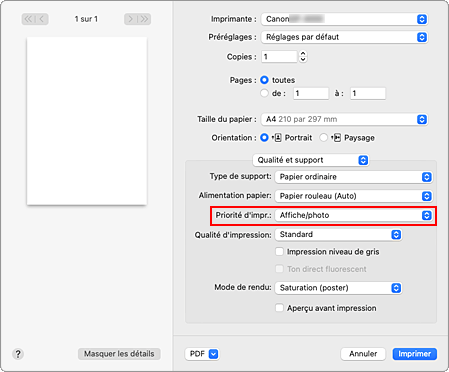Open Type de support Papier ordinaire dropdown
This screenshot has width=449, height=372.
(354, 177)
